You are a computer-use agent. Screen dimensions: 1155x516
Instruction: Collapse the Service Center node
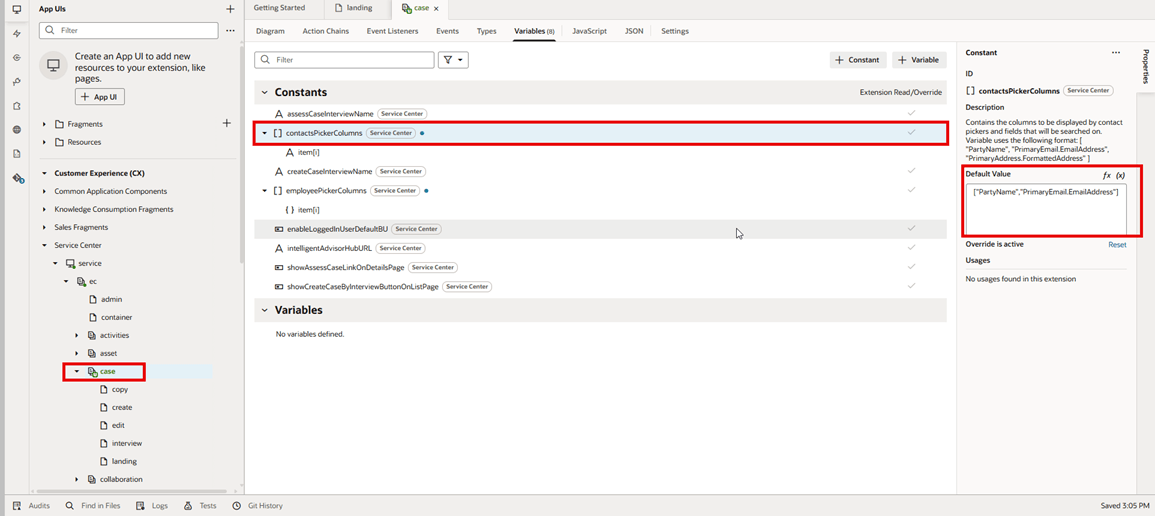(x=44, y=245)
